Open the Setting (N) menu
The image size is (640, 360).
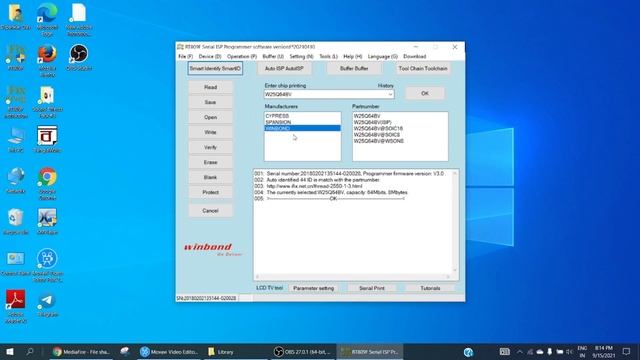click(301, 56)
